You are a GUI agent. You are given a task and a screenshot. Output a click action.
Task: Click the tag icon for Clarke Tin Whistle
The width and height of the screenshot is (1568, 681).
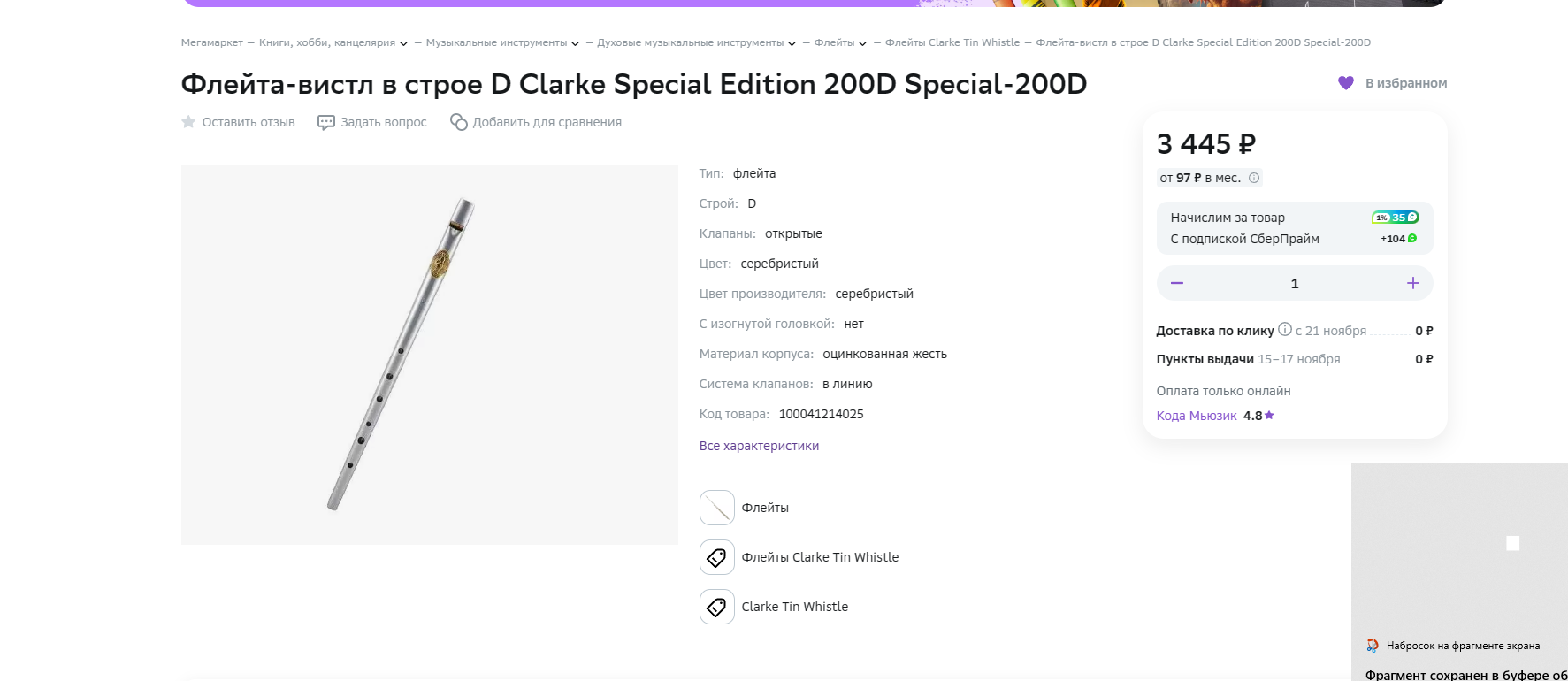[716, 607]
